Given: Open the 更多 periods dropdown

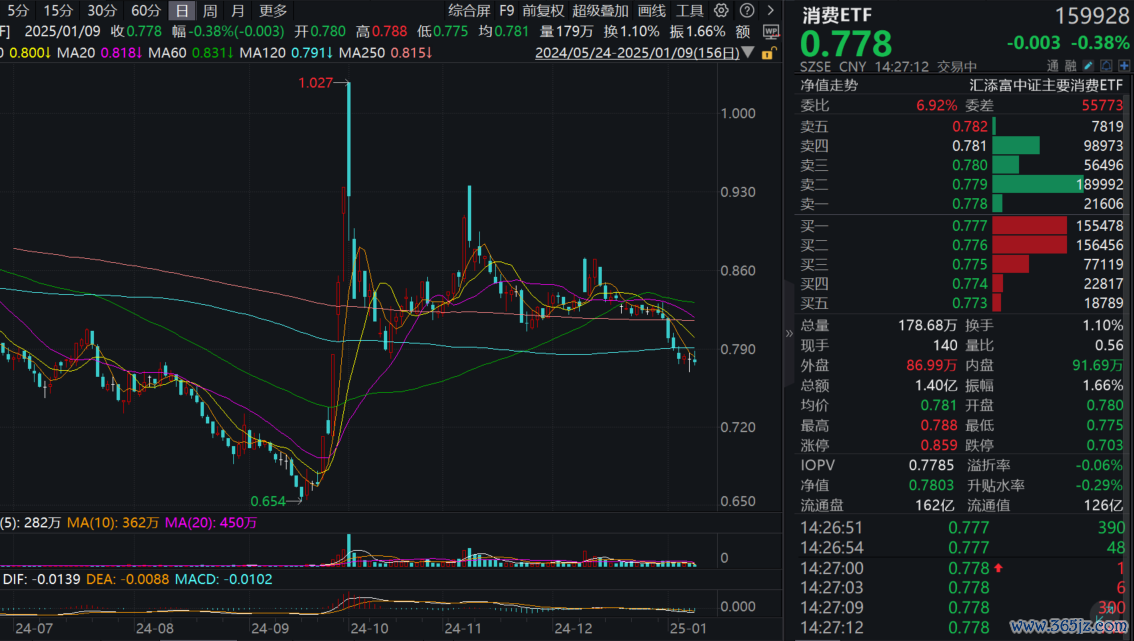Looking at the screenshot, I should pyautogui.click(x=272, y=11).
